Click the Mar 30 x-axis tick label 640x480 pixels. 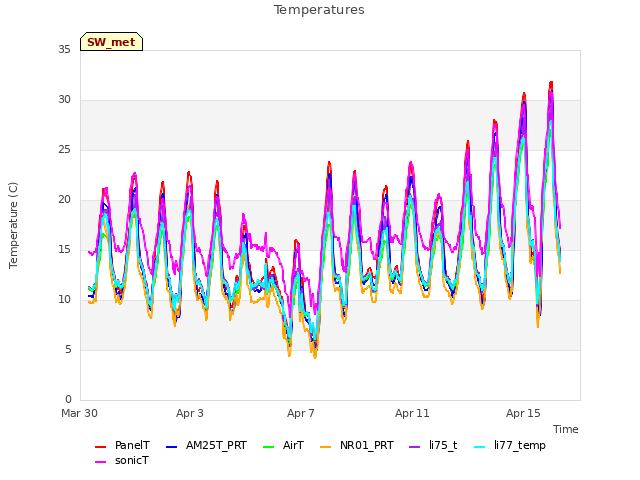(x=79, y=413)
